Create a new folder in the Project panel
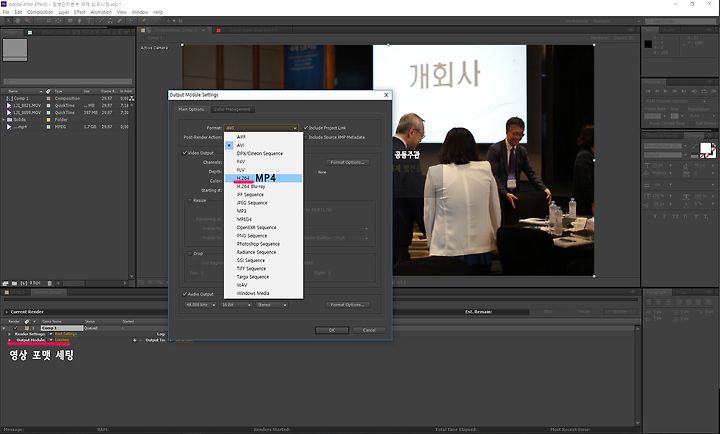The height and width of the screenshot is (434, 720). (x=14, y=283)
